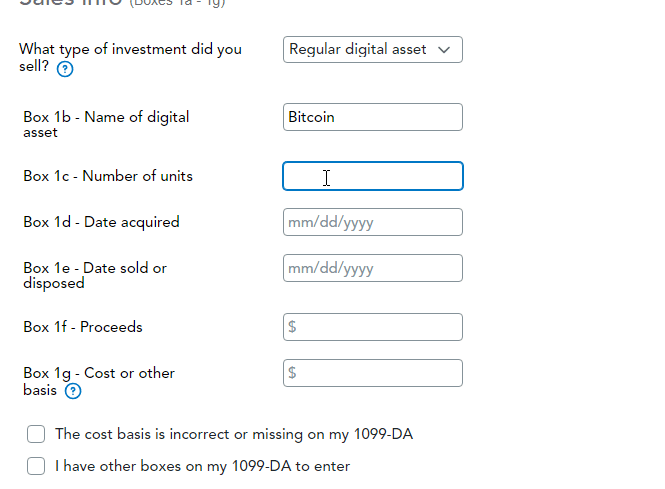The image size is (665, 489).
Task: Click the 'Box 1d - Date acquired' label
Action: click(101, 222)
